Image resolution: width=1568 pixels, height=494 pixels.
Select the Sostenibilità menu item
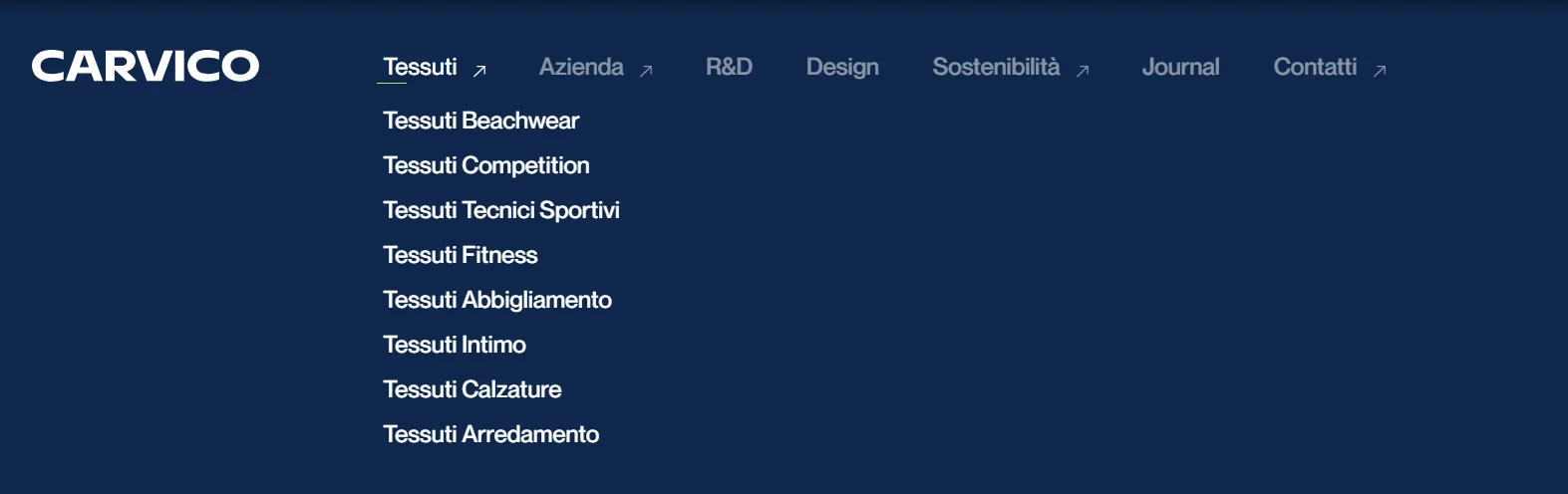click(996, 67)
